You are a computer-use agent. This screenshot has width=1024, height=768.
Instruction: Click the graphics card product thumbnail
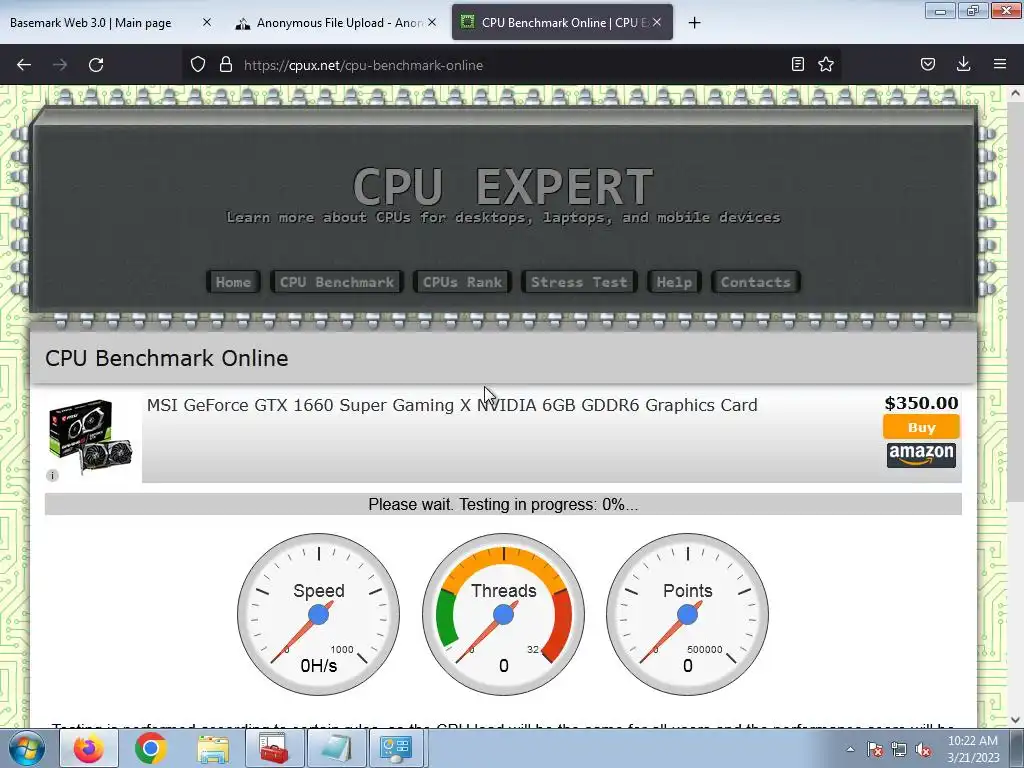click(90, 436)
